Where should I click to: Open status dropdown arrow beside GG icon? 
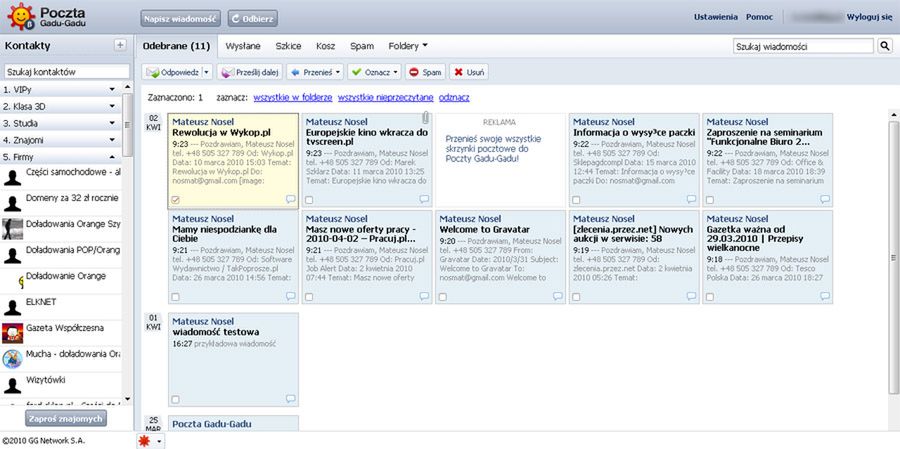click(159, 442)
